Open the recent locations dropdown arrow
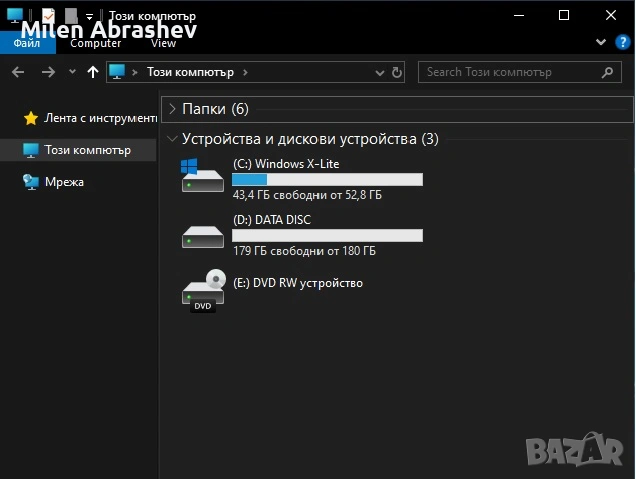Viewport: 636px width, 479px height. [72, 72]
